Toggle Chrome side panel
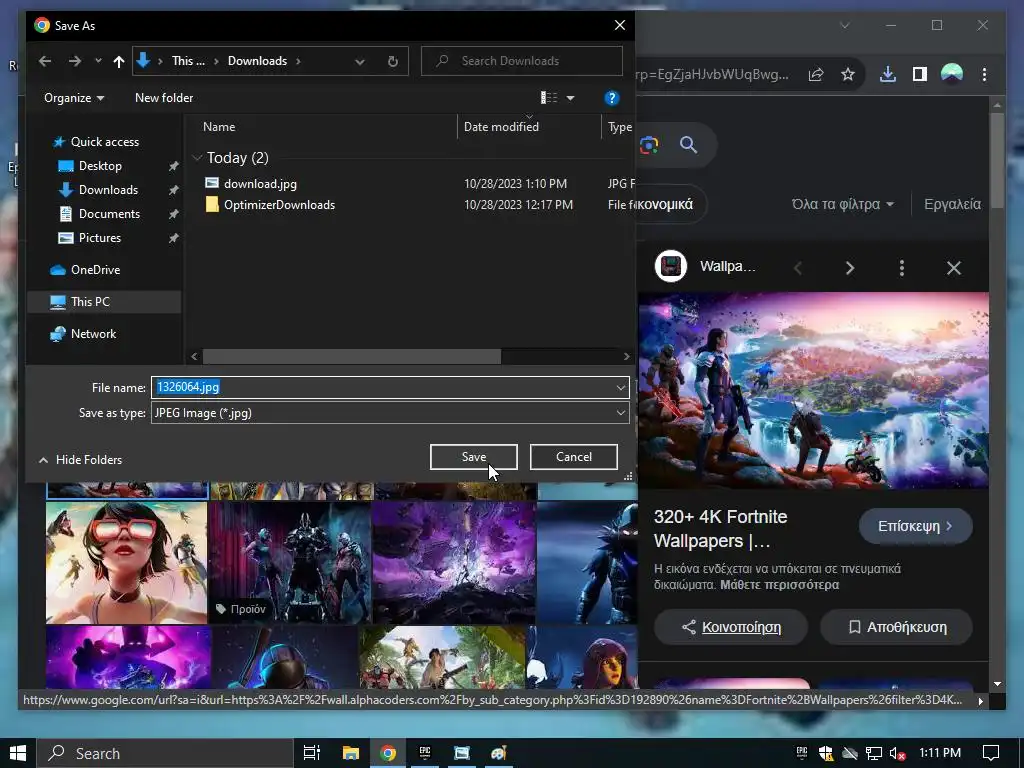1024x768 pixels. coord(920,74)
